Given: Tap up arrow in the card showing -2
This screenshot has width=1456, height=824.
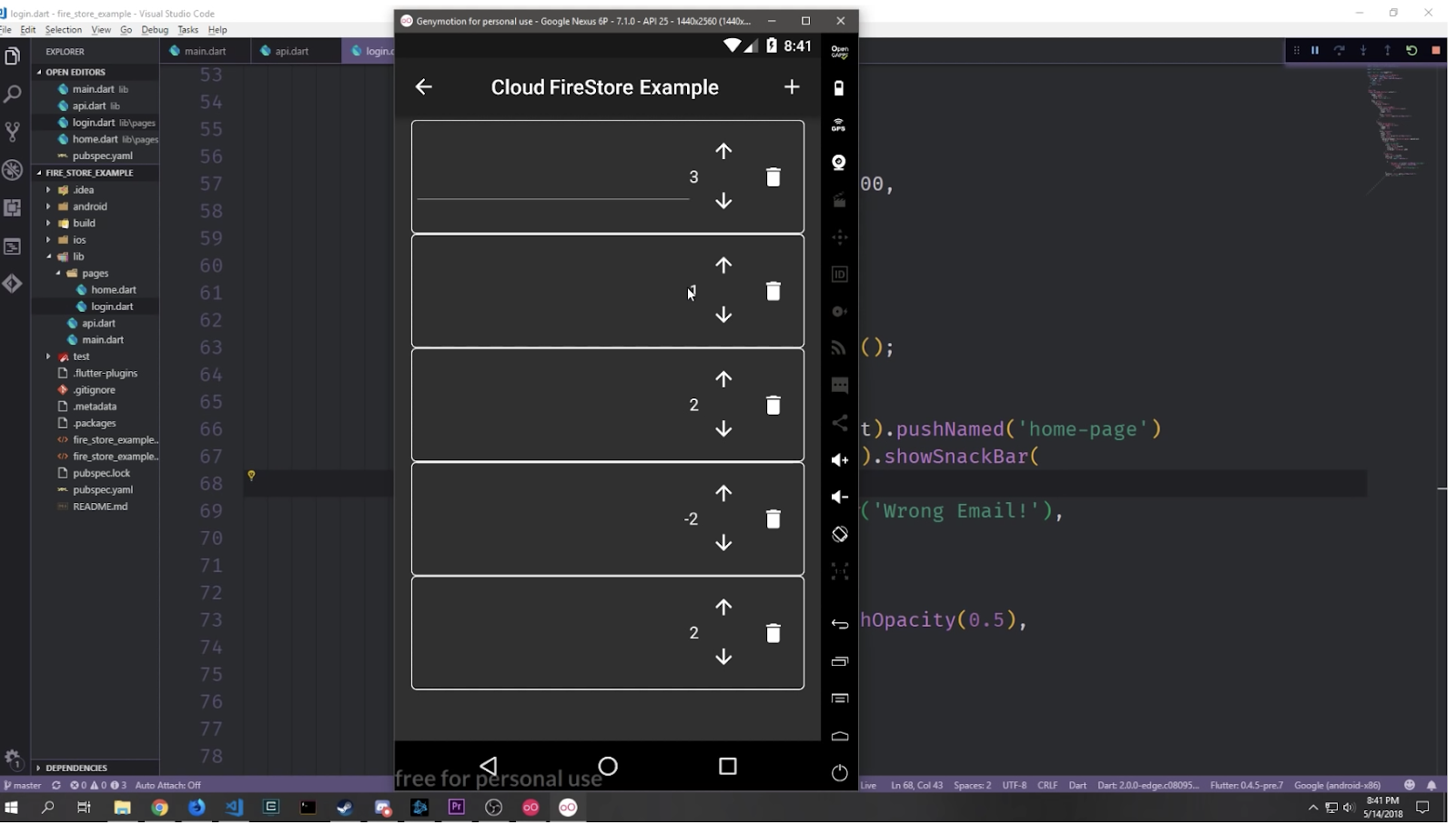Looking at the screenshot, I should [723, 493].
